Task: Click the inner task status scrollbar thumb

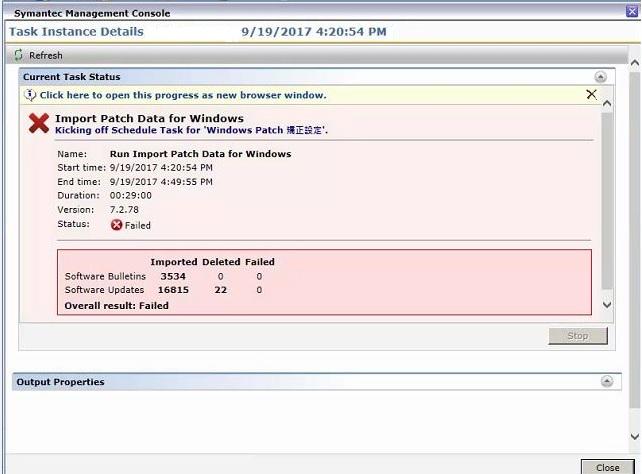Action: 607,201
